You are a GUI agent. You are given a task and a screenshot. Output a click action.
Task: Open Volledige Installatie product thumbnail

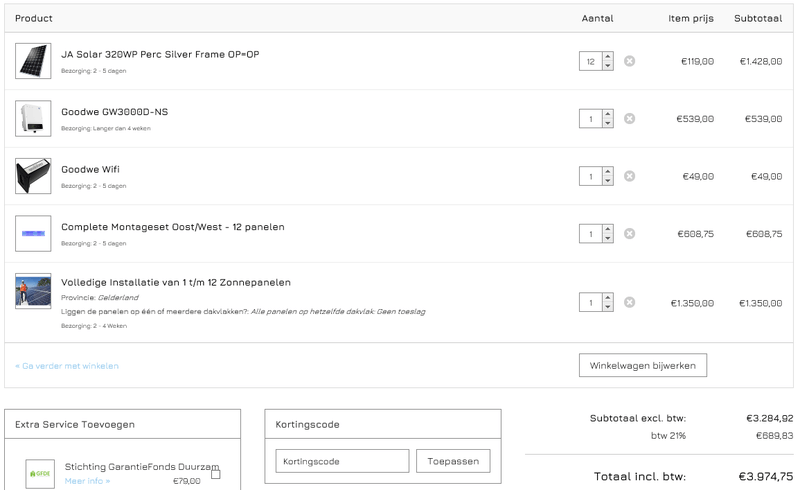tap(33, 291)
